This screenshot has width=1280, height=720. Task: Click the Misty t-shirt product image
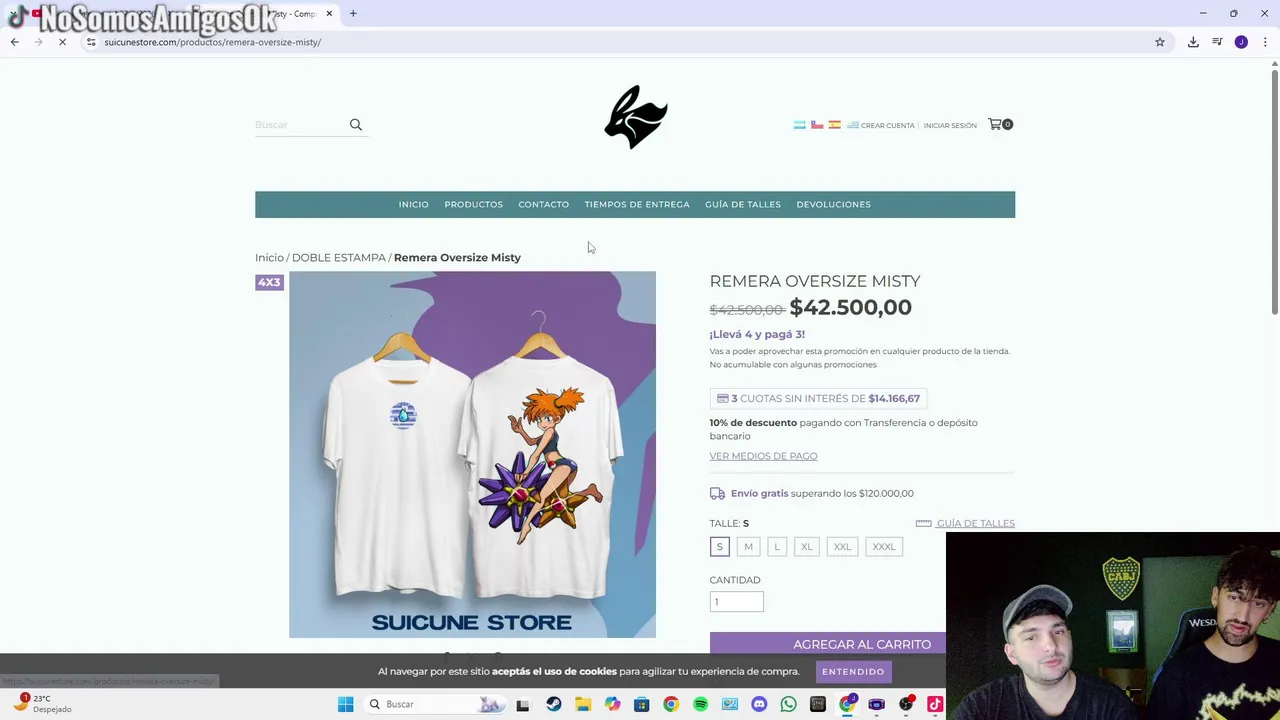pos(472,454)
